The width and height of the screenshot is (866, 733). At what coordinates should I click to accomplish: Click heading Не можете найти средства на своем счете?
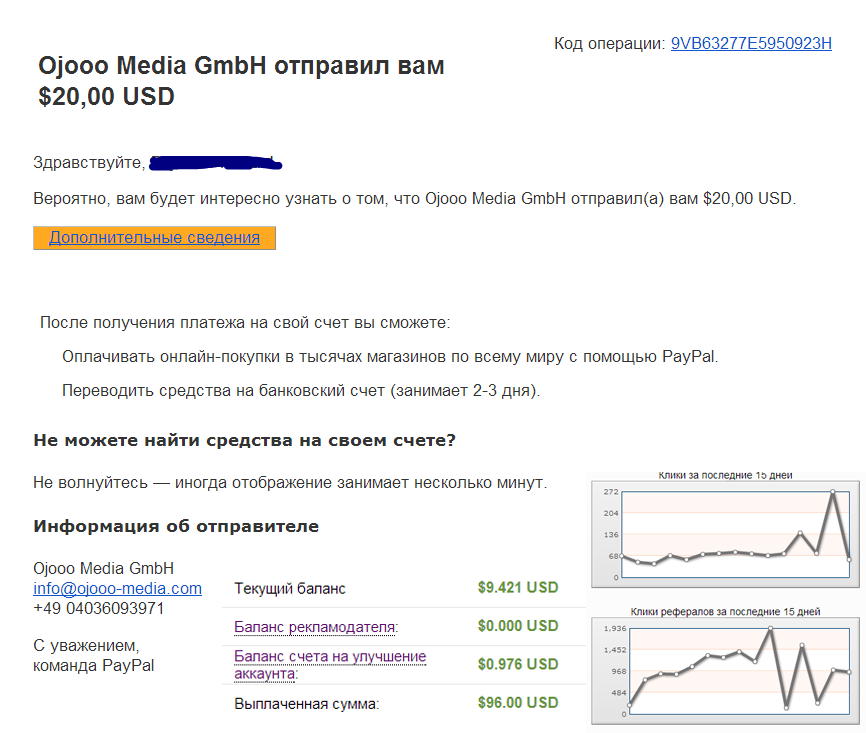tap(244, 440)
